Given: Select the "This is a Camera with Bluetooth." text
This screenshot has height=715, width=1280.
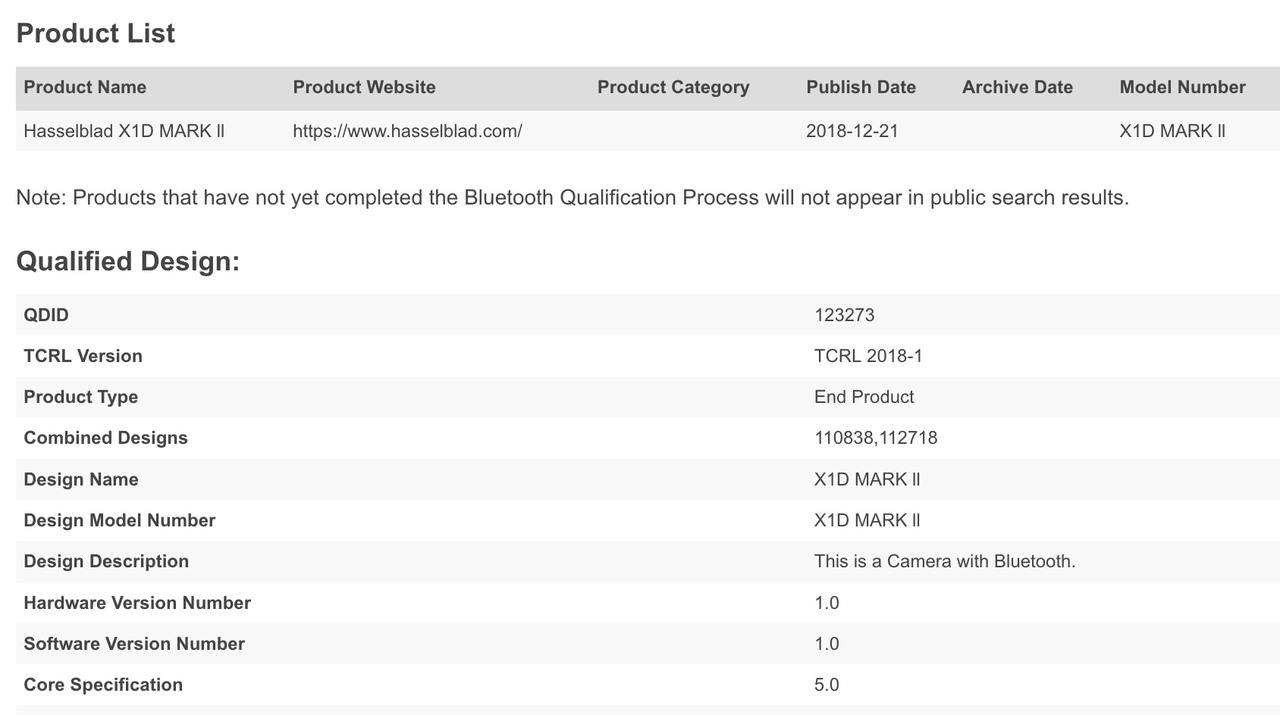Looking at the screenshot, I should [x=945, y=561].
